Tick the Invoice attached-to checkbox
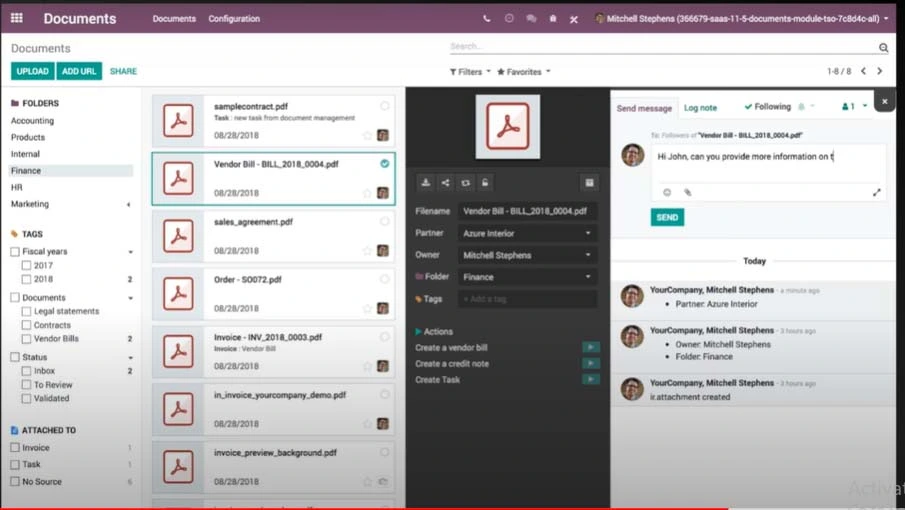The height and width of the screenshot is (510, 905). [x=15, y=448]
